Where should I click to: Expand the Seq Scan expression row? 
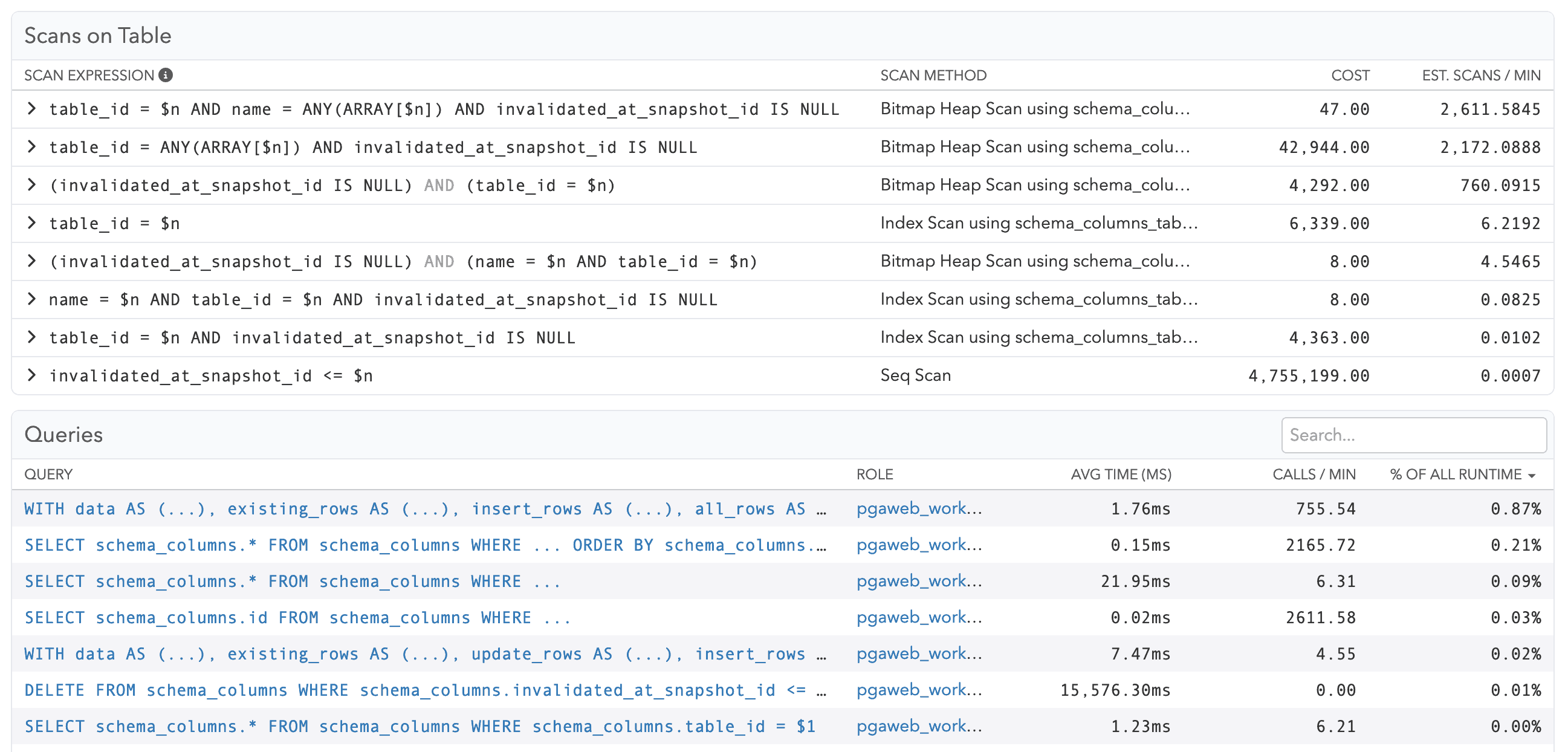pos(31,375)
